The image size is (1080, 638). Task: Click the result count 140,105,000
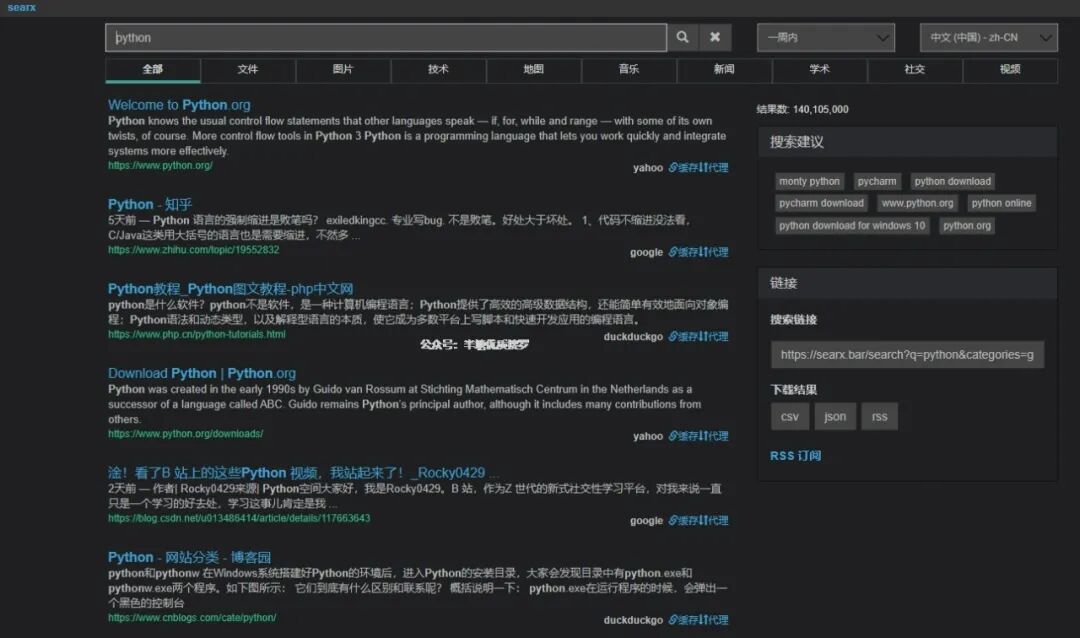click(820, 109)
